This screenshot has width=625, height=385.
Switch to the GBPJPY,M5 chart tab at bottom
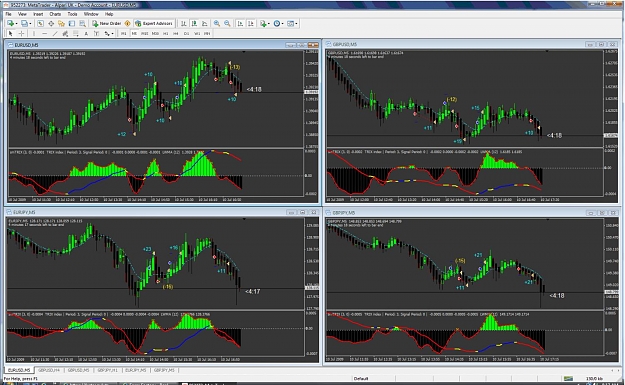pos(164,370)
